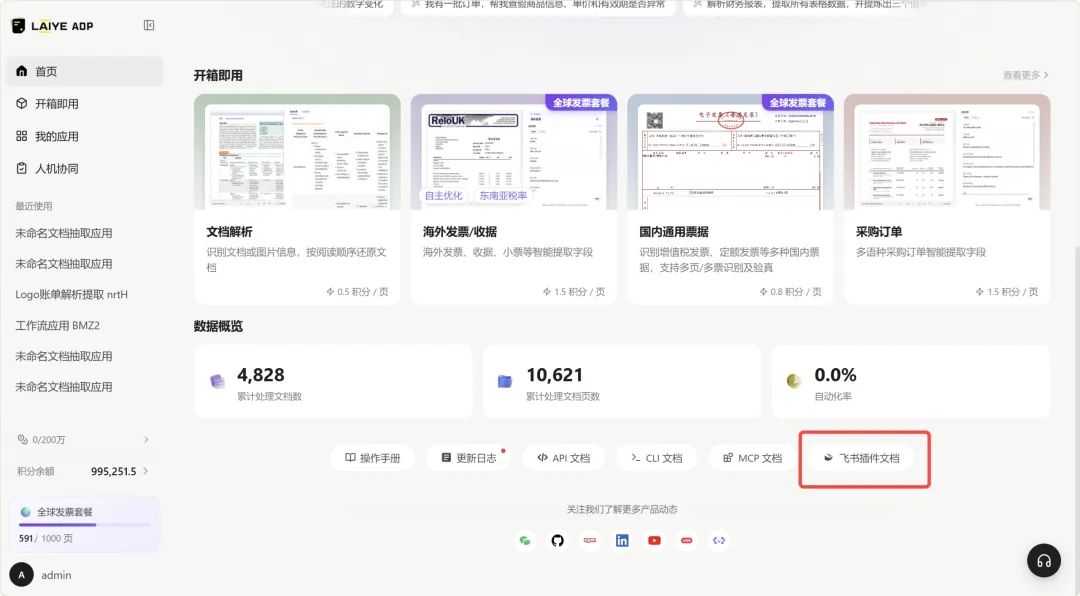The width and height of the screenshot is (1080, 596).
Task: Expand the 0/200万 quota row chevron
Action: coord(146,440)
